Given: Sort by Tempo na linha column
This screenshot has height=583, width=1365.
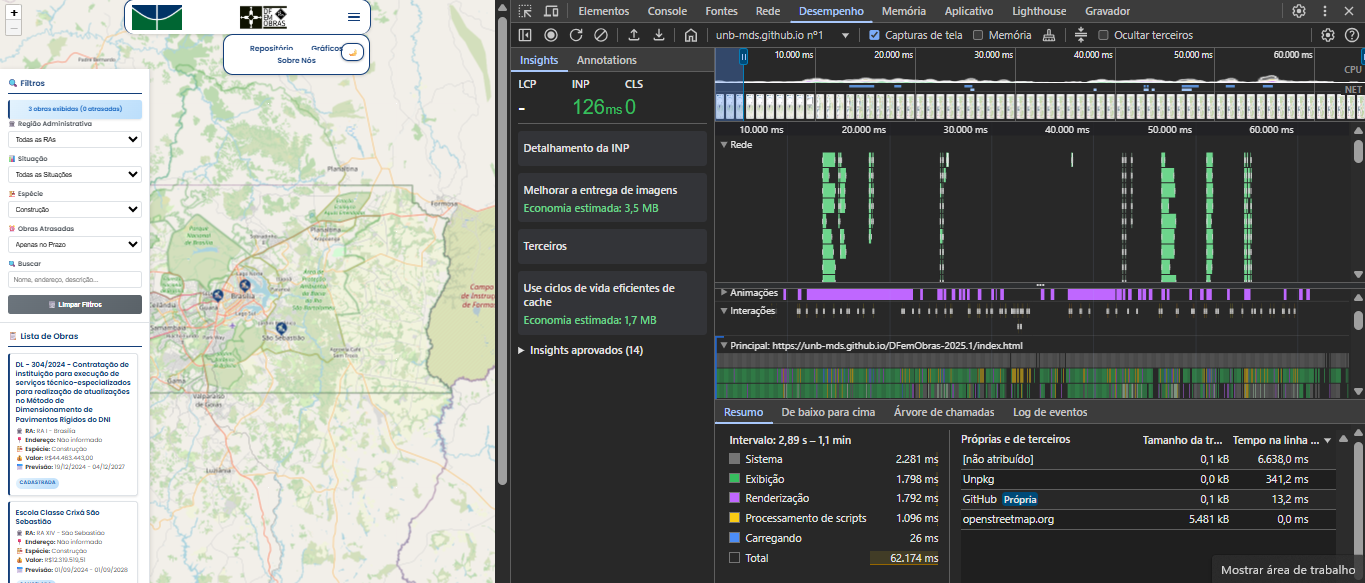Looking at the screenshot, I should (1282, 439).
